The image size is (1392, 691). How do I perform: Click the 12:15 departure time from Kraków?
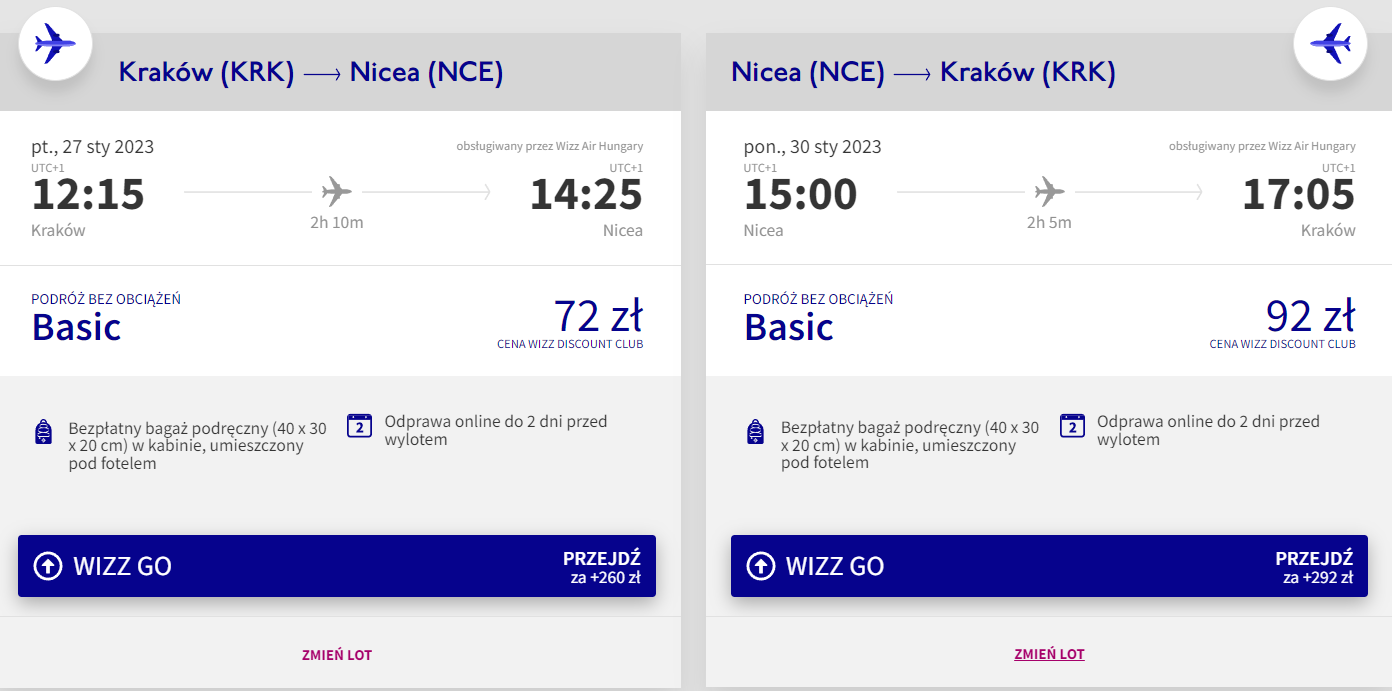click(88, 194)
